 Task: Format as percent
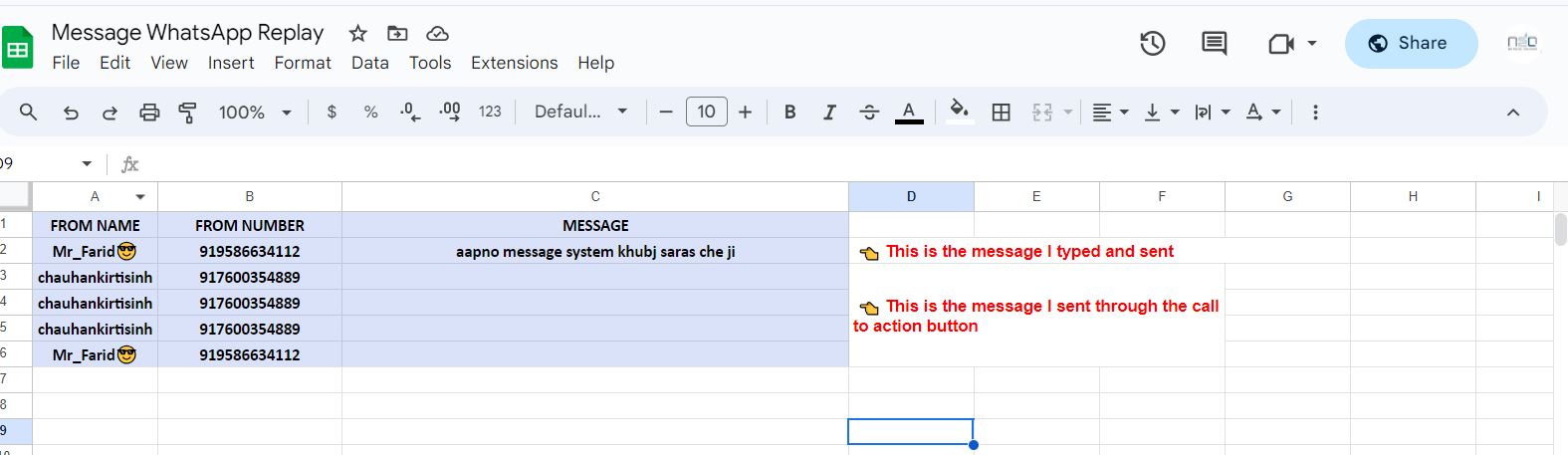(370, 112)
